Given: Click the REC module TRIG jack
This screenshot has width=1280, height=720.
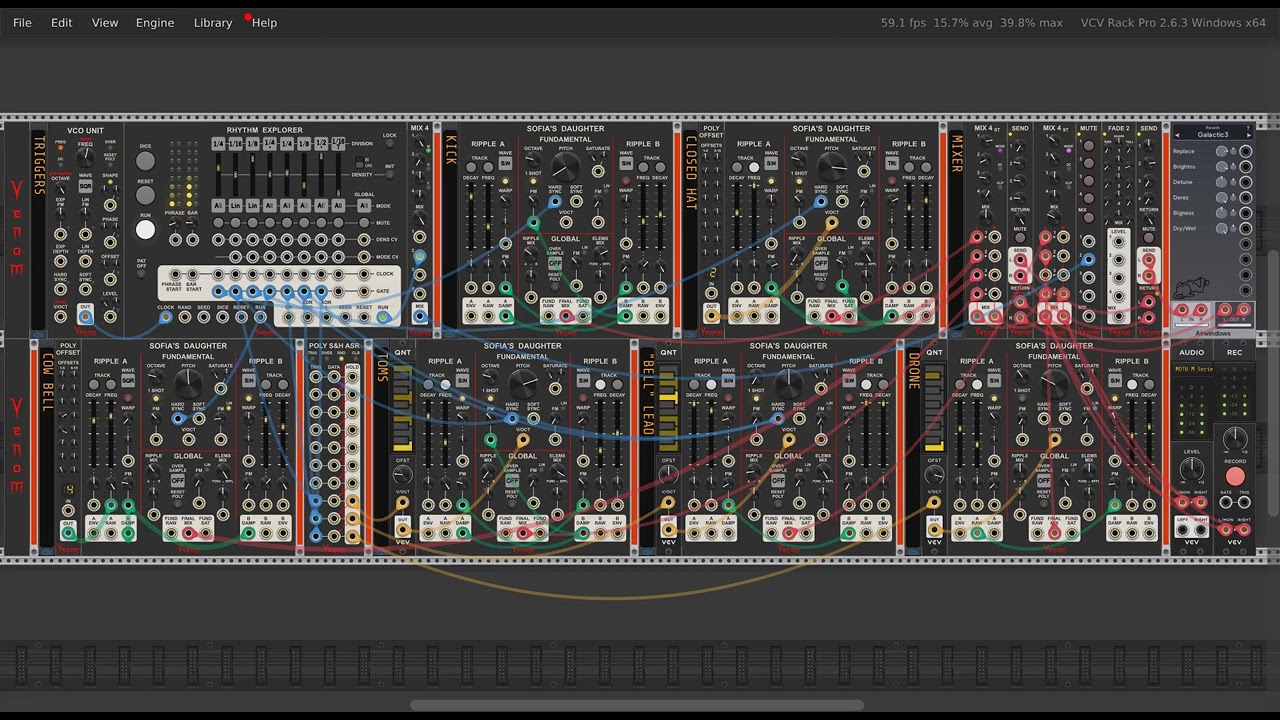Looking at the screenshot, I should click(1244, 503).
